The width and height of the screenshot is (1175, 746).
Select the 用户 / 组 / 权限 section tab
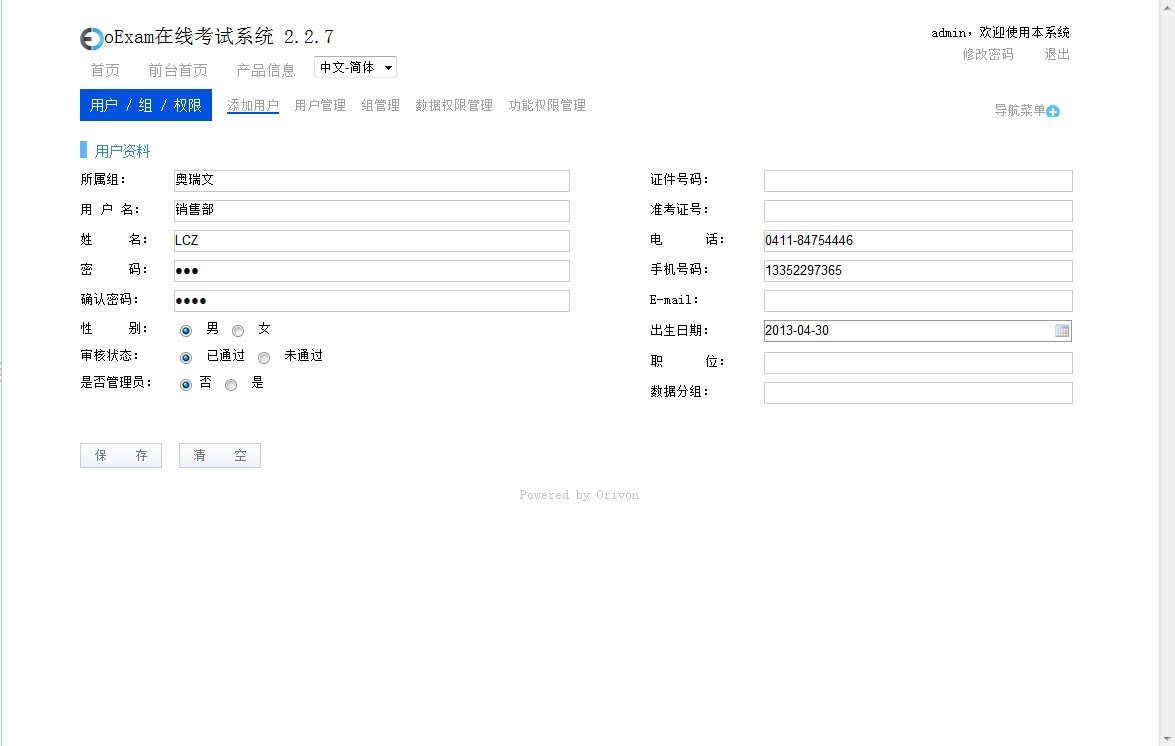coord(146,105)
